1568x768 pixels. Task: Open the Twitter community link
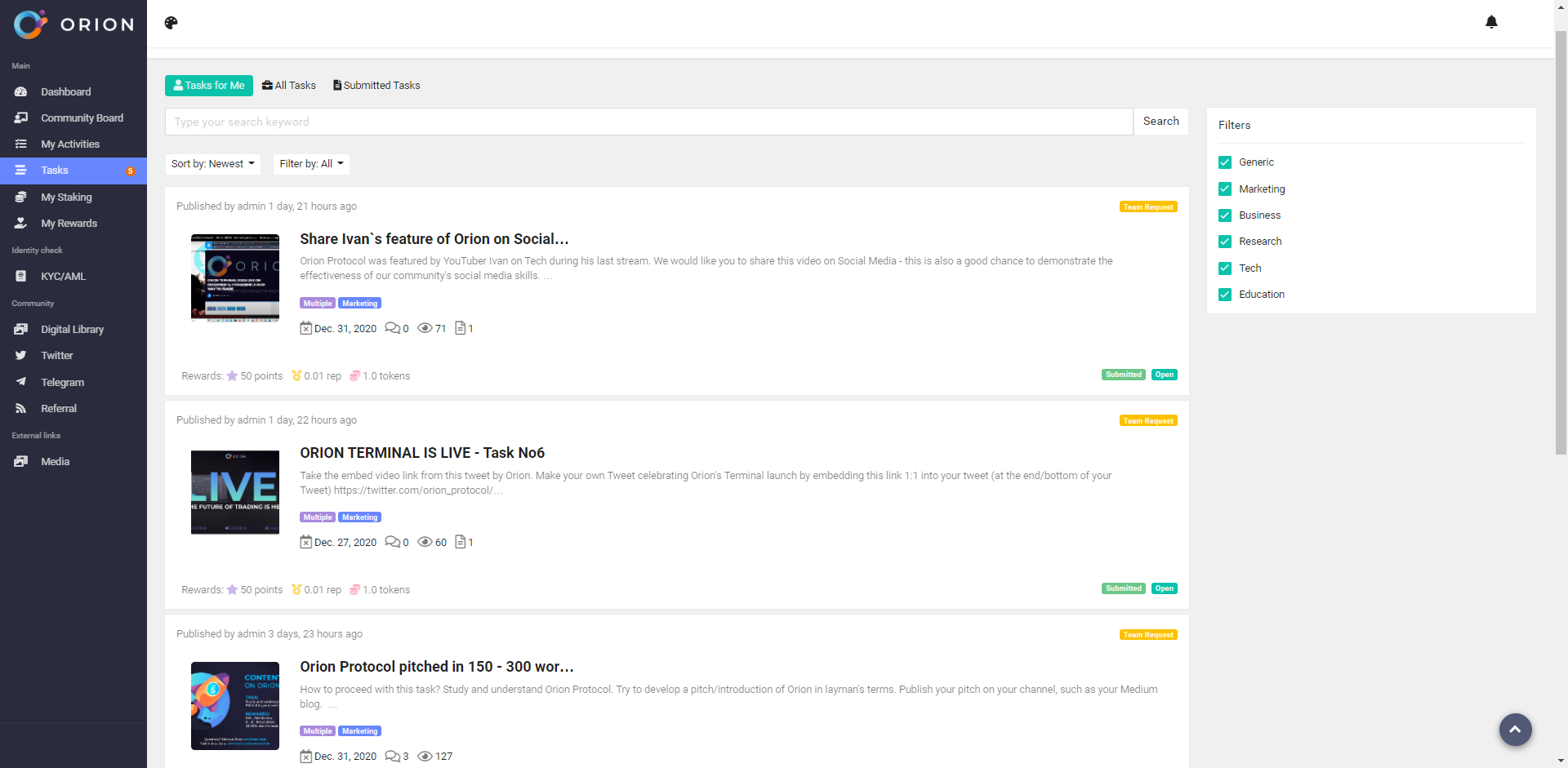tap(56, 356)
